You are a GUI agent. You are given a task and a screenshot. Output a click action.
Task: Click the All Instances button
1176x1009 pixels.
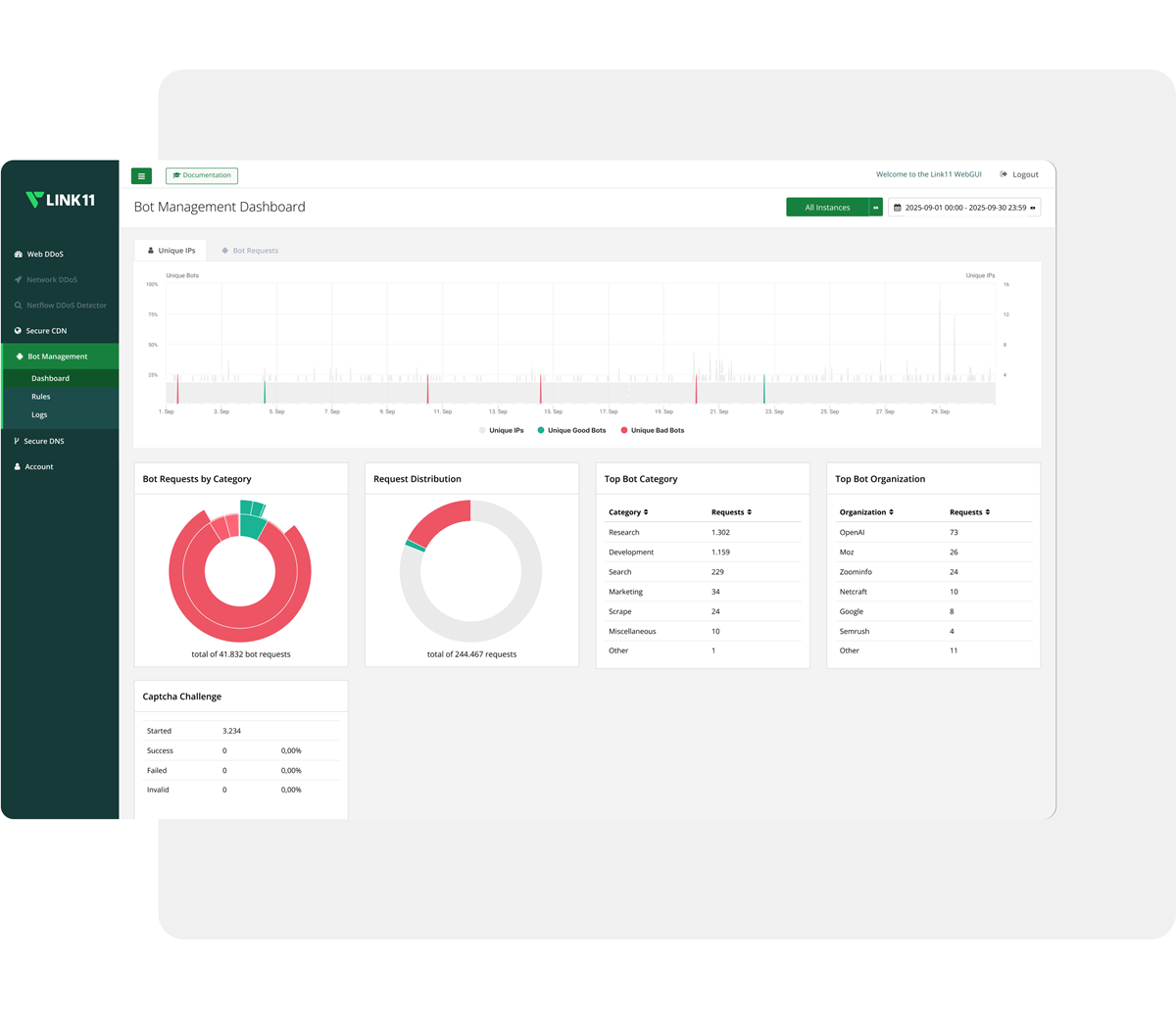(827, 208)
